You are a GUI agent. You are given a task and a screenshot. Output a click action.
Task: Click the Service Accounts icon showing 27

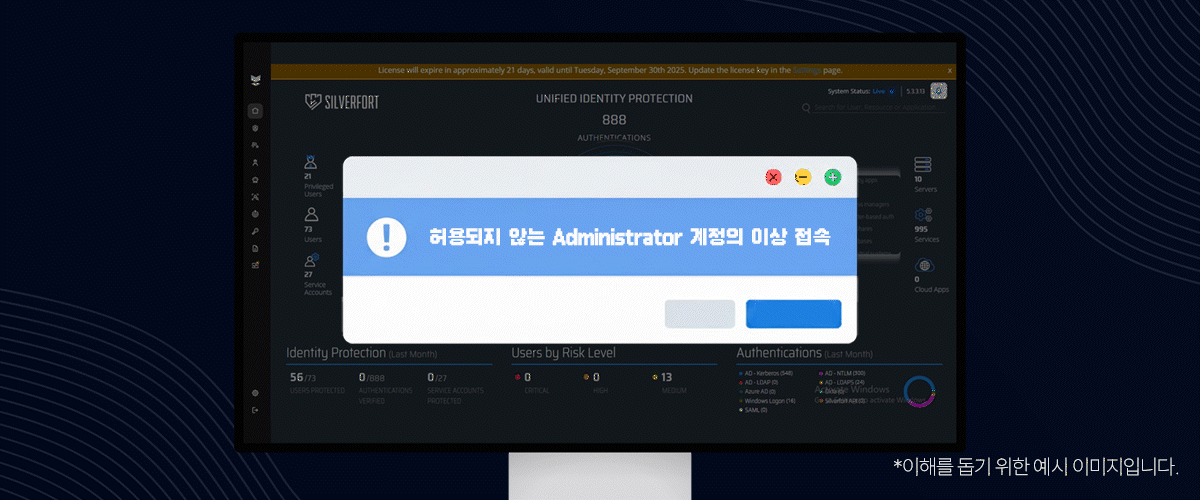coord(311,262)
